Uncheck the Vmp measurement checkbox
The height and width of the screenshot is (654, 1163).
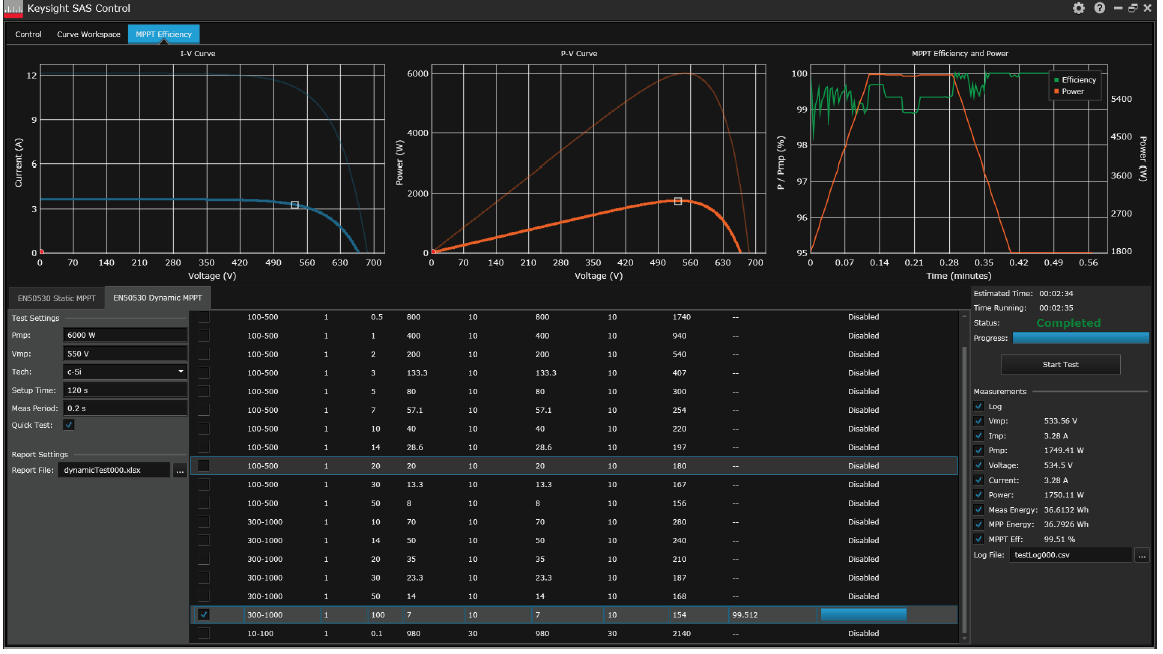point(978,422)
